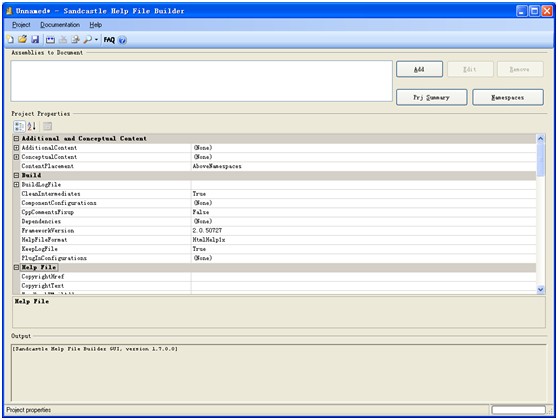Collapse the Build category
This screenshot has width=558, height=420.
(x=16, y=175)
